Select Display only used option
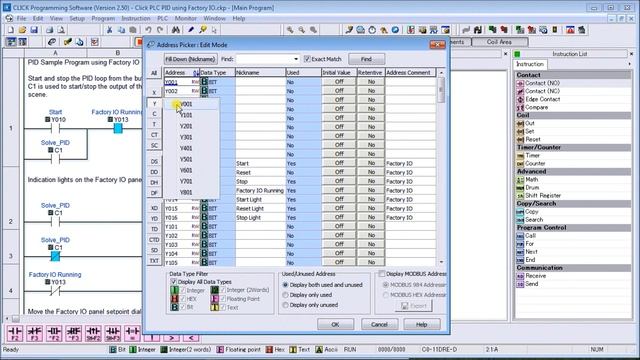Screen dimensions: 640x360 [285, 295]
